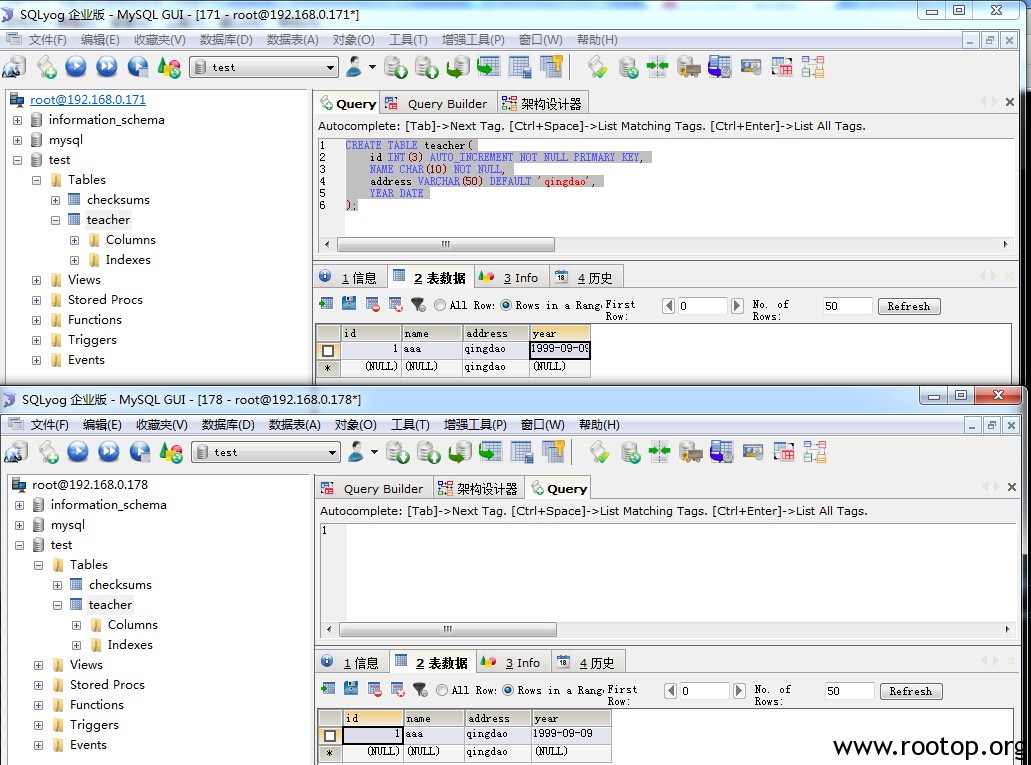
Task: Expand Views folder in 178 window
Action: click(39, 666)
